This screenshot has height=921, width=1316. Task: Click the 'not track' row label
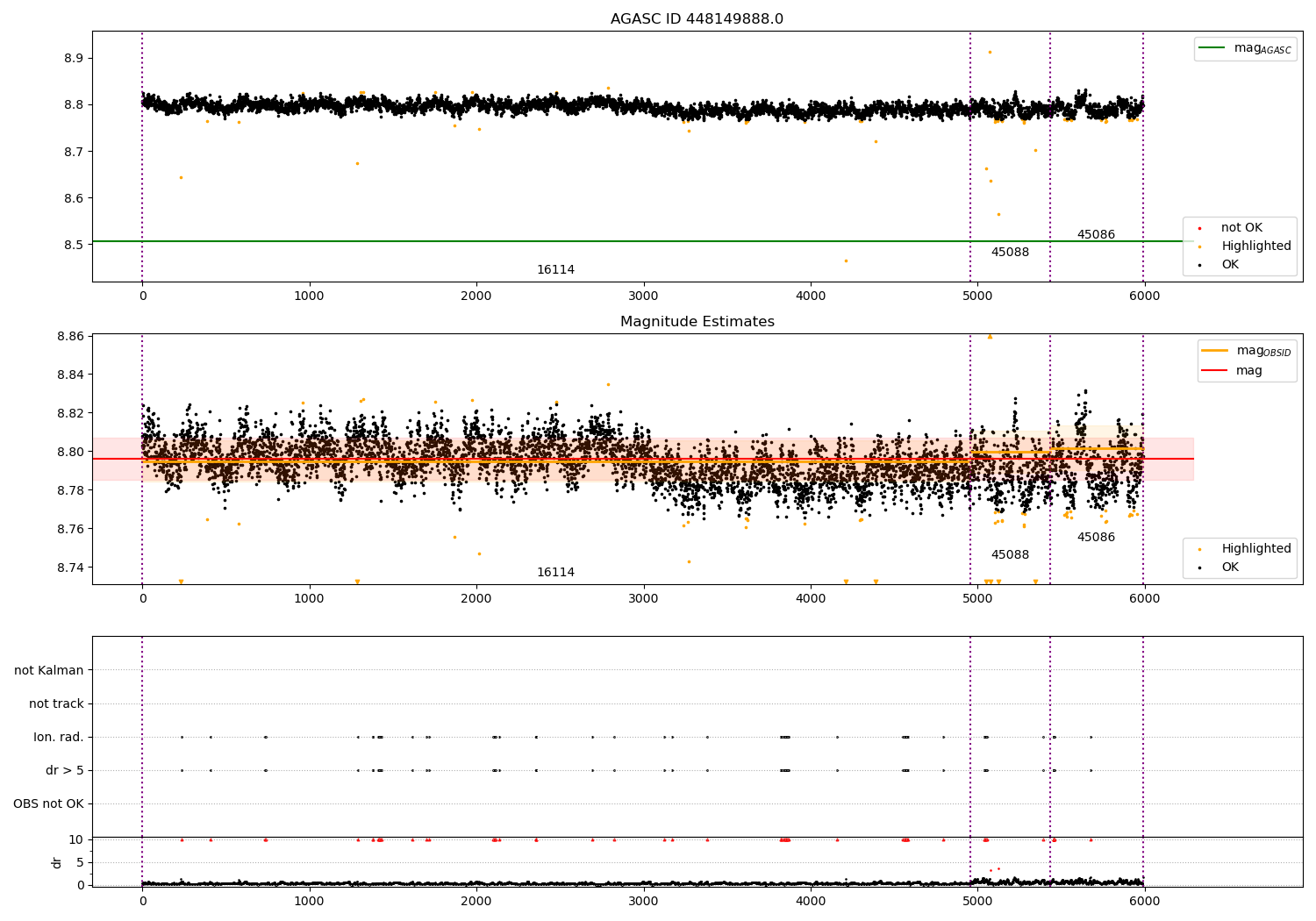click(56, 704)
